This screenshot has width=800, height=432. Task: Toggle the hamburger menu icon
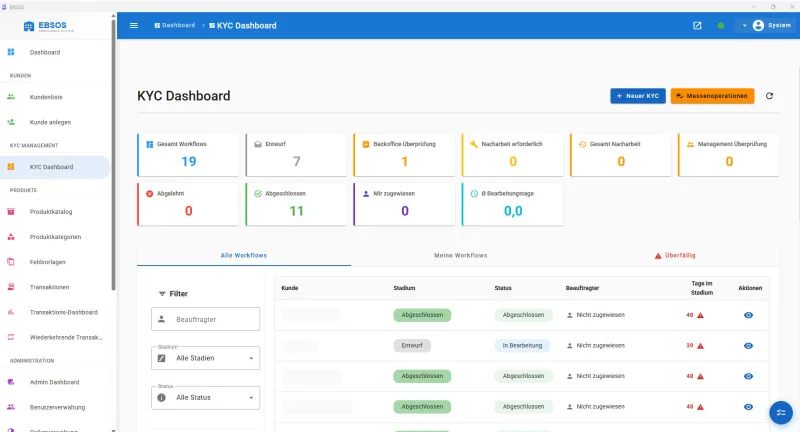coord(134,26)
